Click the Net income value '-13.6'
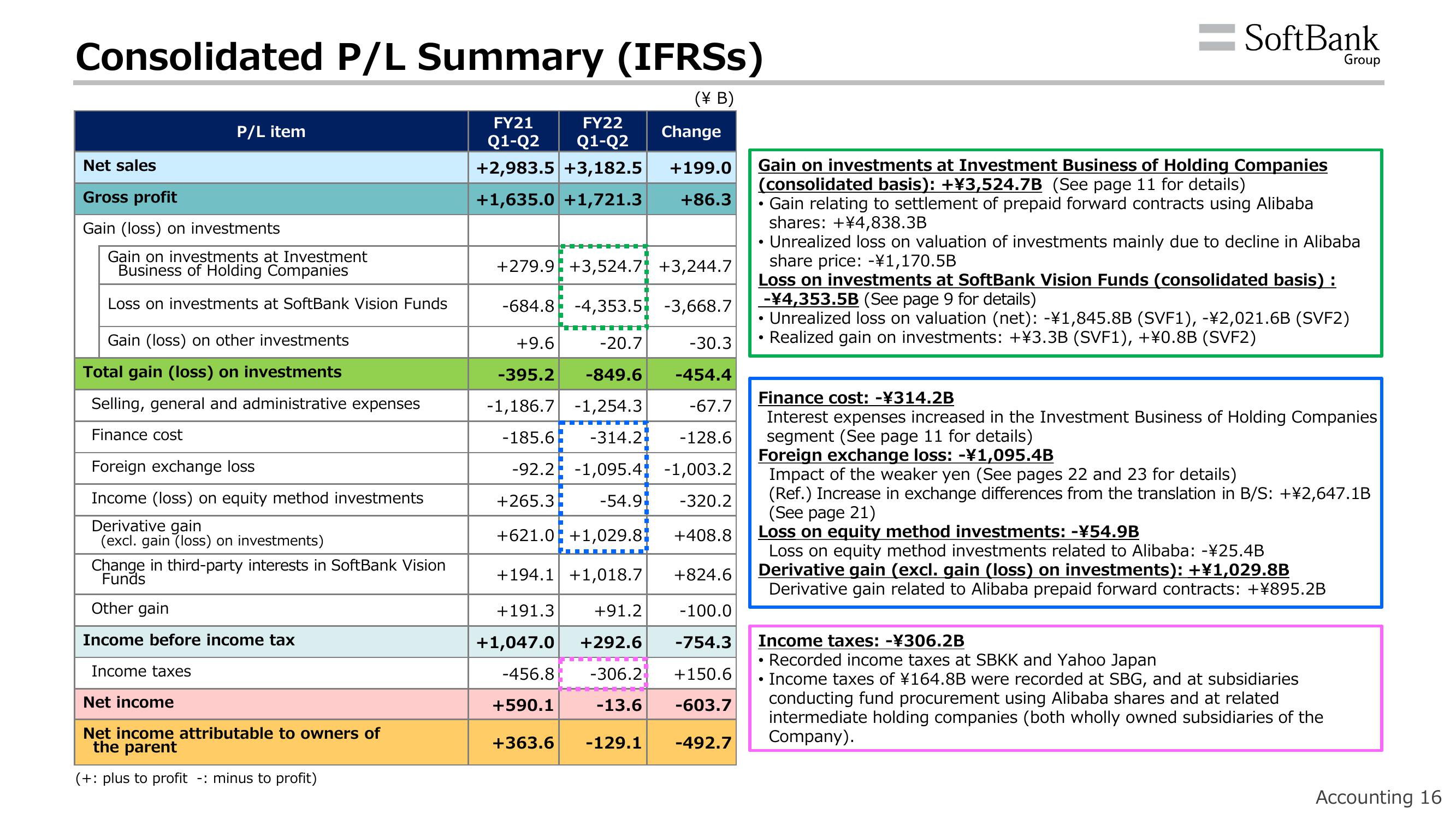The height and width of the screenshot is (819, 1456). point(618,705)
